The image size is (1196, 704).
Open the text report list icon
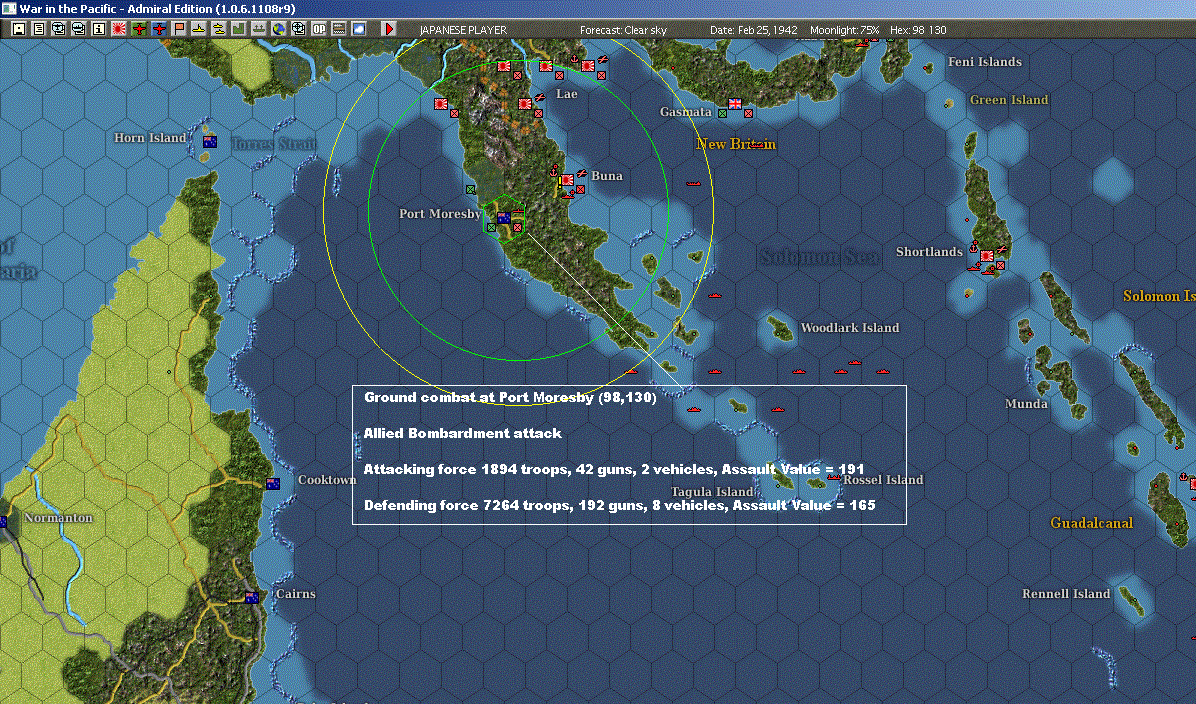[x=39, y=29]
